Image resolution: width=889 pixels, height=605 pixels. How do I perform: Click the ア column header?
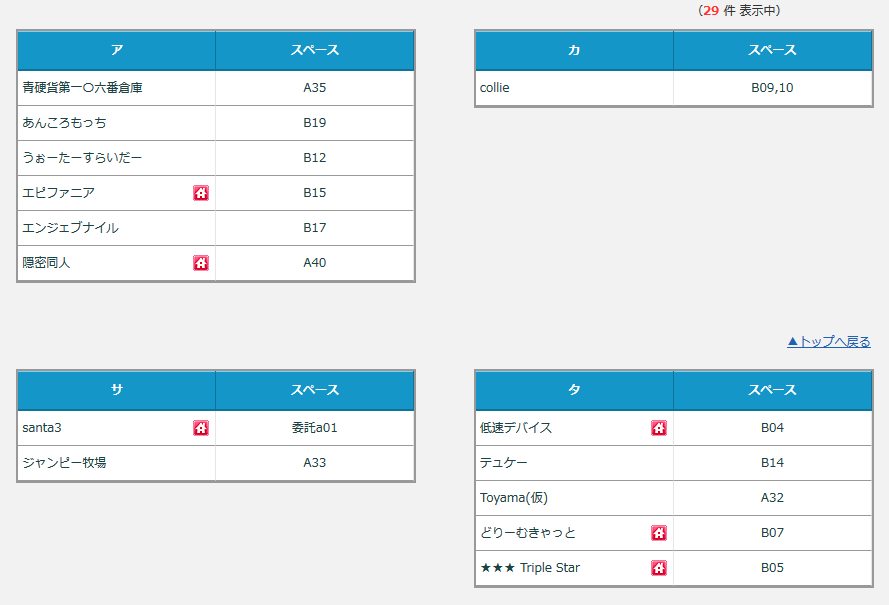click(117, 50)
